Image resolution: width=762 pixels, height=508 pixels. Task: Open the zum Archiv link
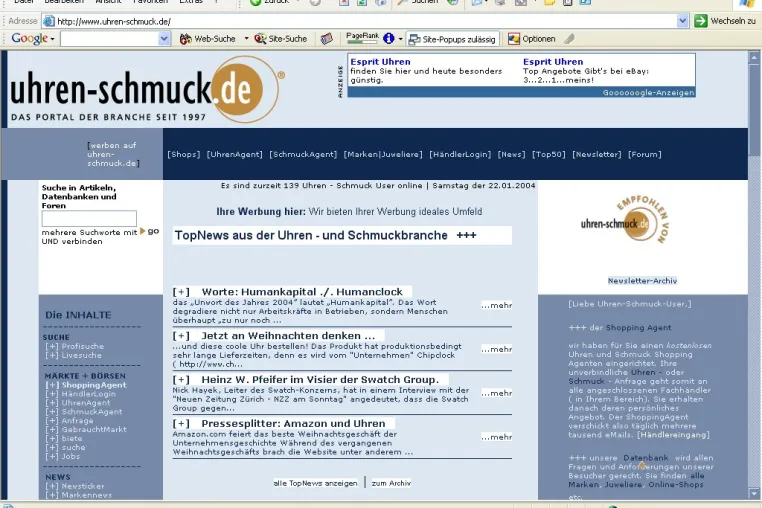click(391, 483)
